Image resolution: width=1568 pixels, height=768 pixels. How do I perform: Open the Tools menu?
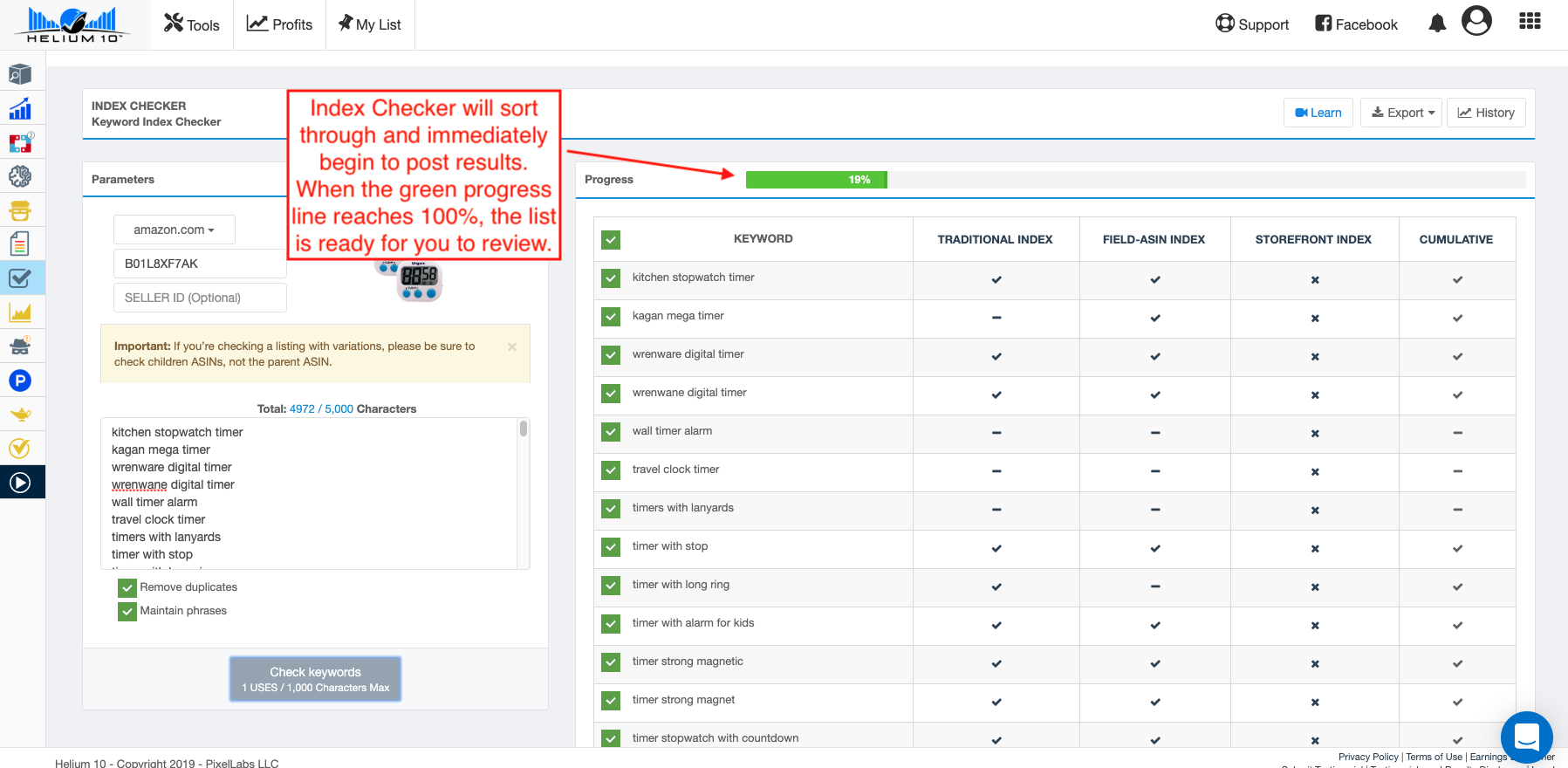point(192,24)
